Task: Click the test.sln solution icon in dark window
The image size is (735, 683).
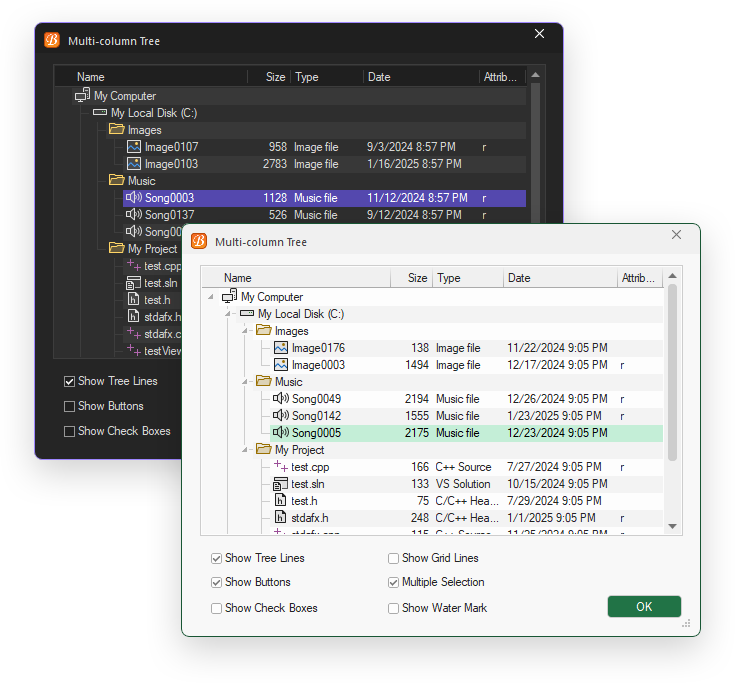Action: coord(134,283)
